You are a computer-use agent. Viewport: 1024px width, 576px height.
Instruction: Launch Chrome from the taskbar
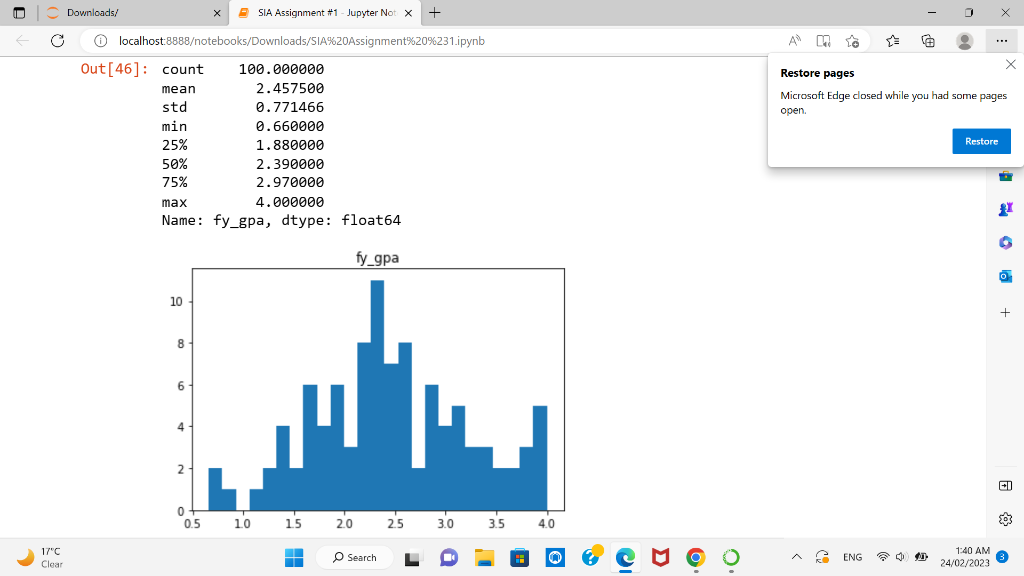695,557
